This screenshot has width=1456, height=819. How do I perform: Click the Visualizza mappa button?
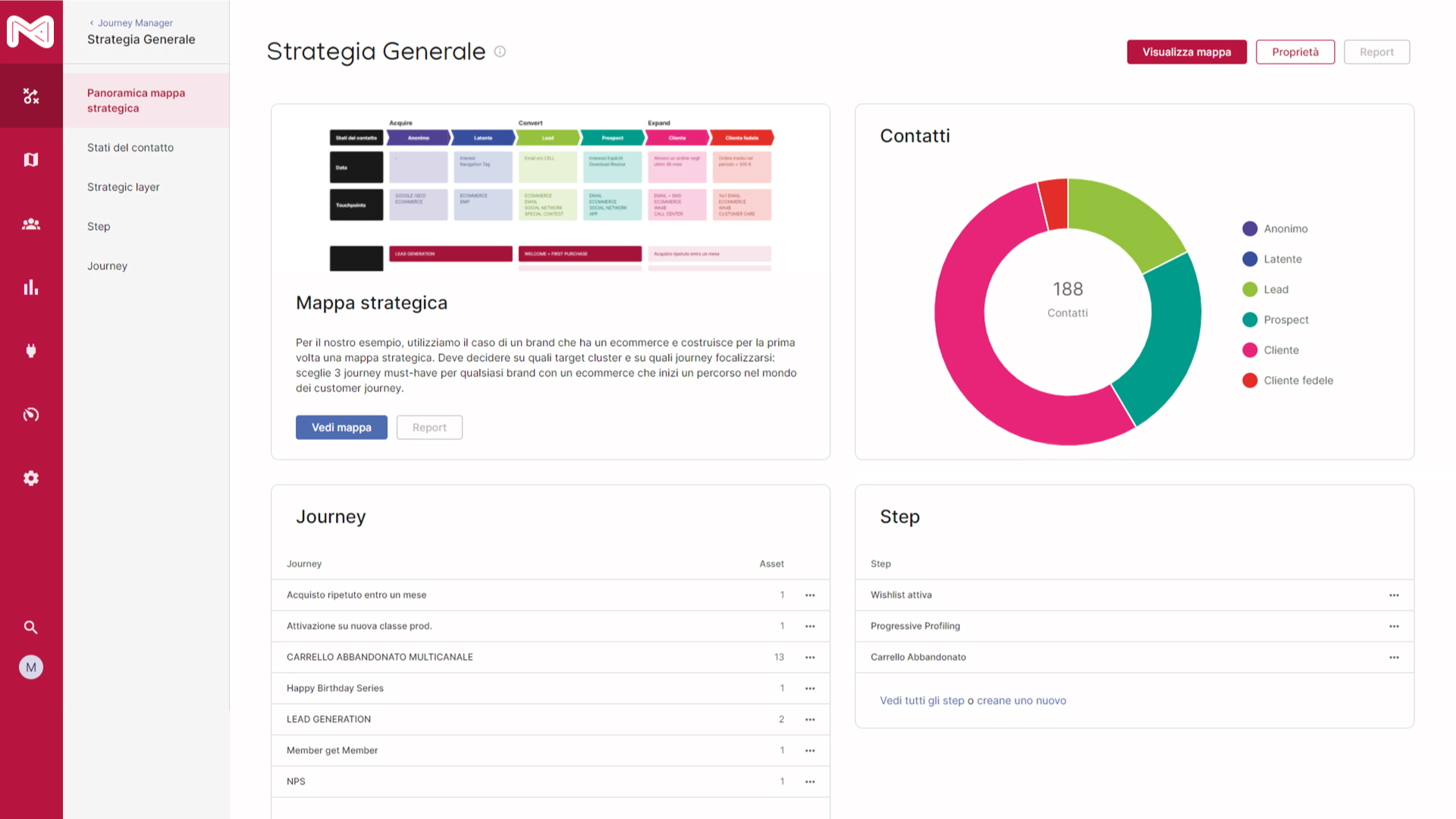[x=1186, y=52]
